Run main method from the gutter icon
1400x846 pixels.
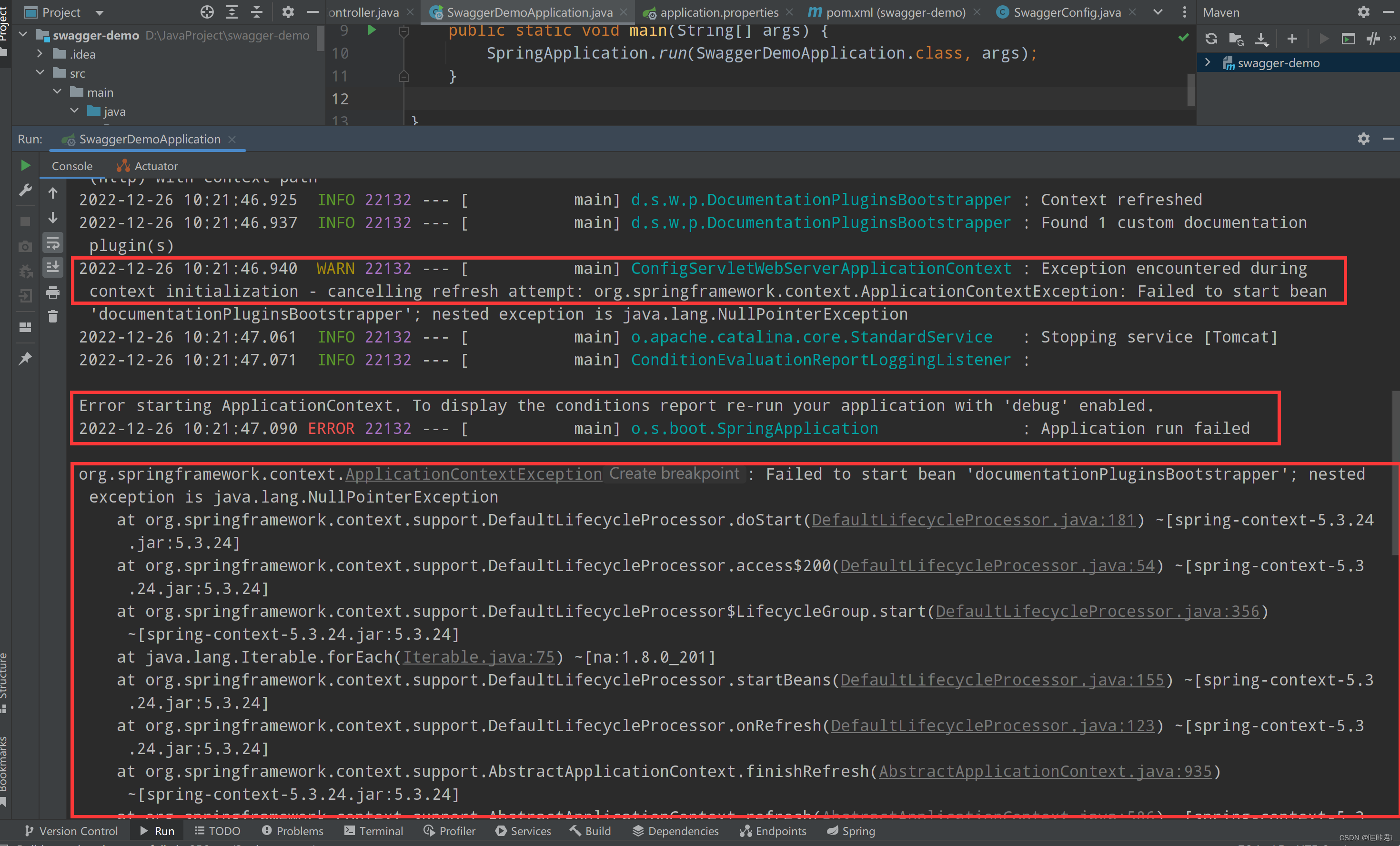click(x=372, y=30)
